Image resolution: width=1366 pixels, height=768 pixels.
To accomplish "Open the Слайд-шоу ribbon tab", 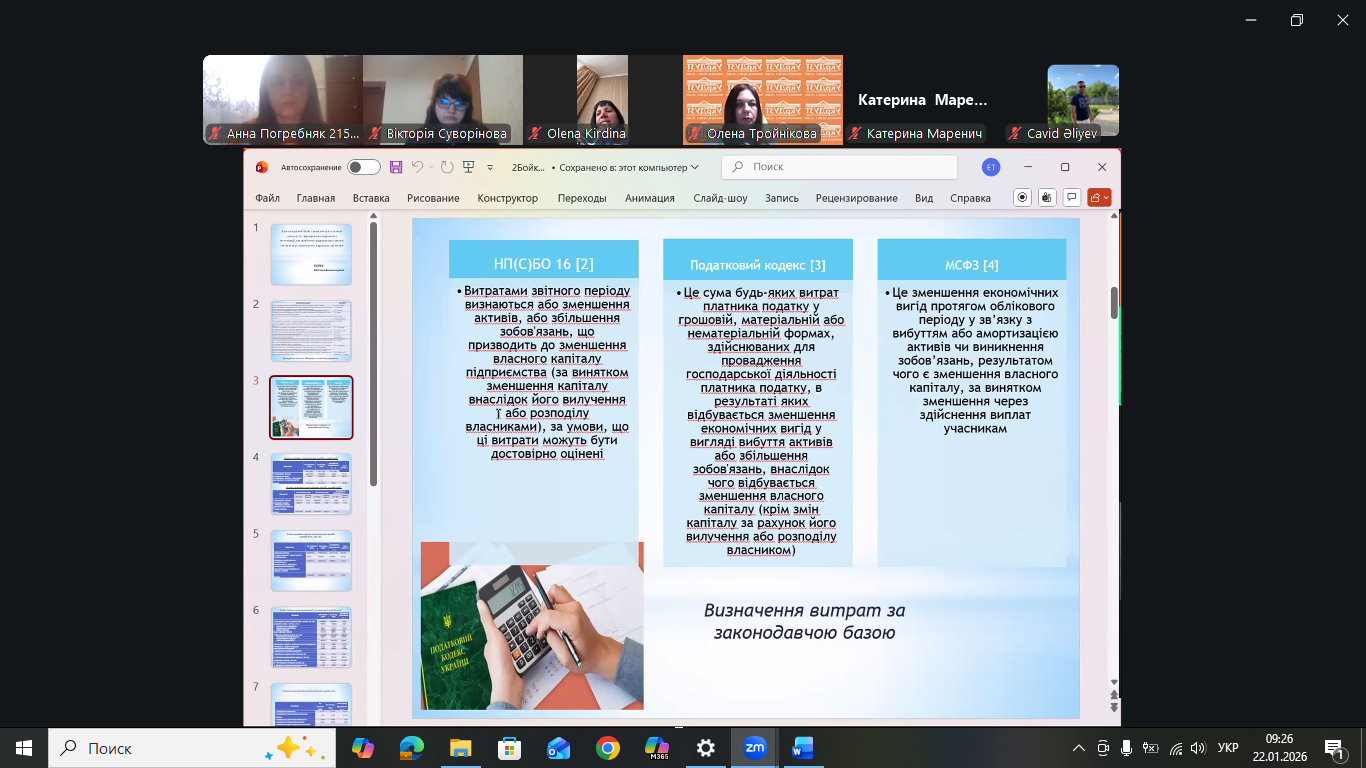I will coord(720,198).
